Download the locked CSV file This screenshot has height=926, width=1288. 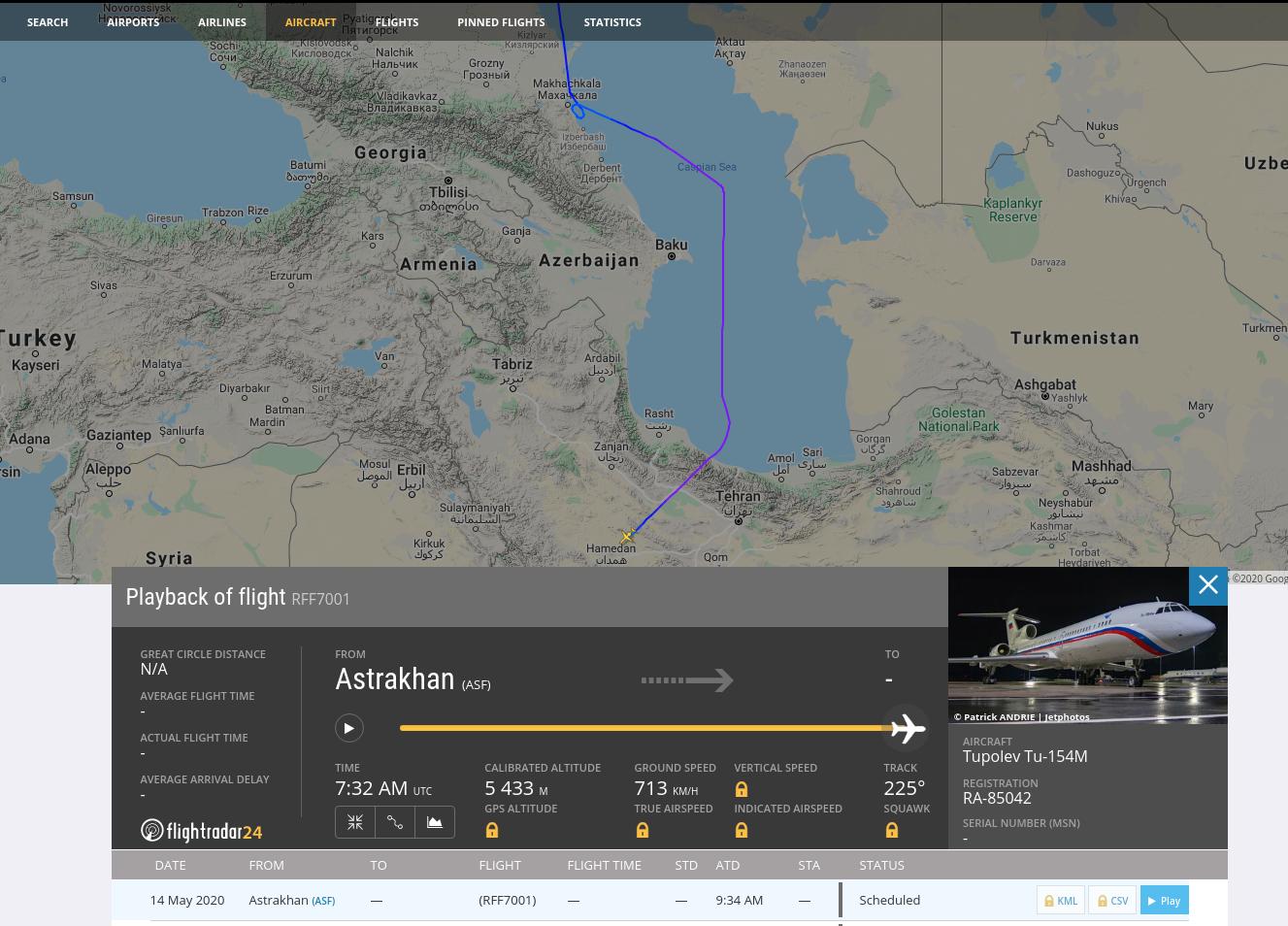(x=1112, y=901)
